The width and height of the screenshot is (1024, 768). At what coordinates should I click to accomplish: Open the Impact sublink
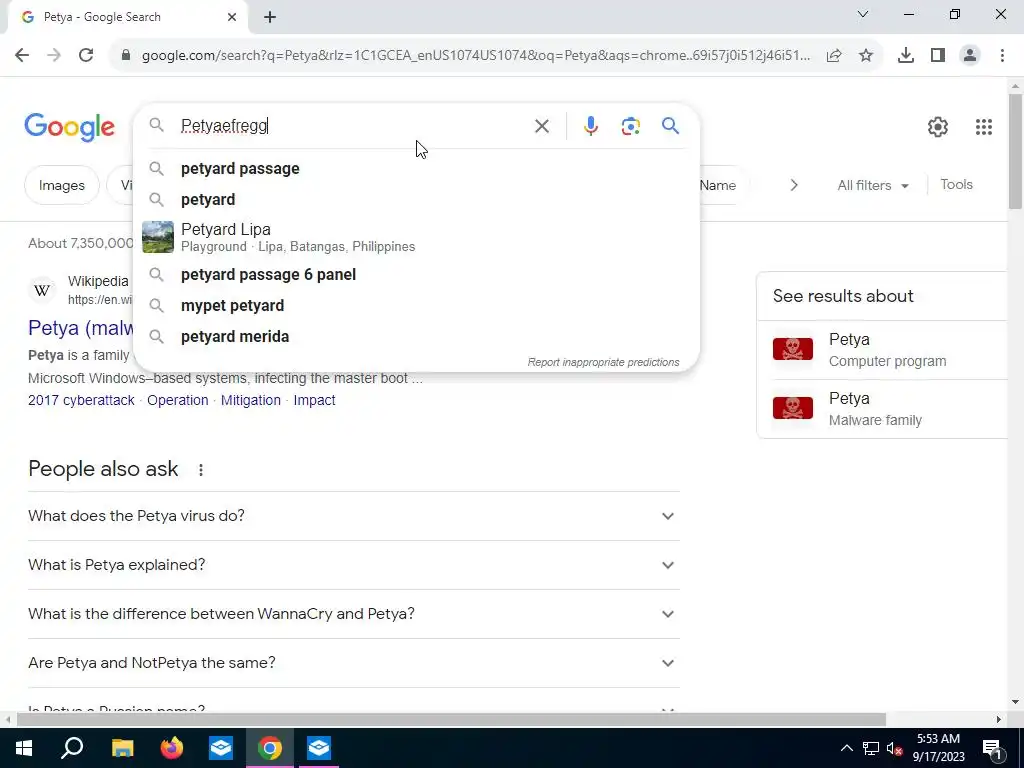click(x=314, y=400)
